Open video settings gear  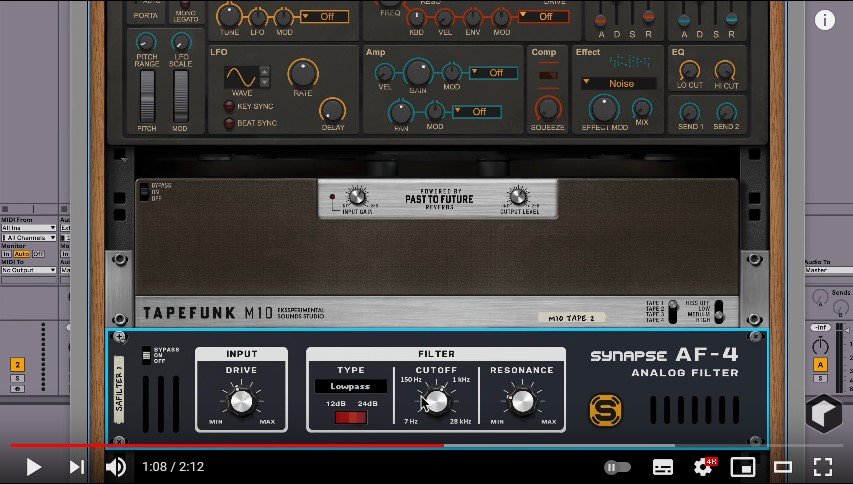[x=703, y=467]
